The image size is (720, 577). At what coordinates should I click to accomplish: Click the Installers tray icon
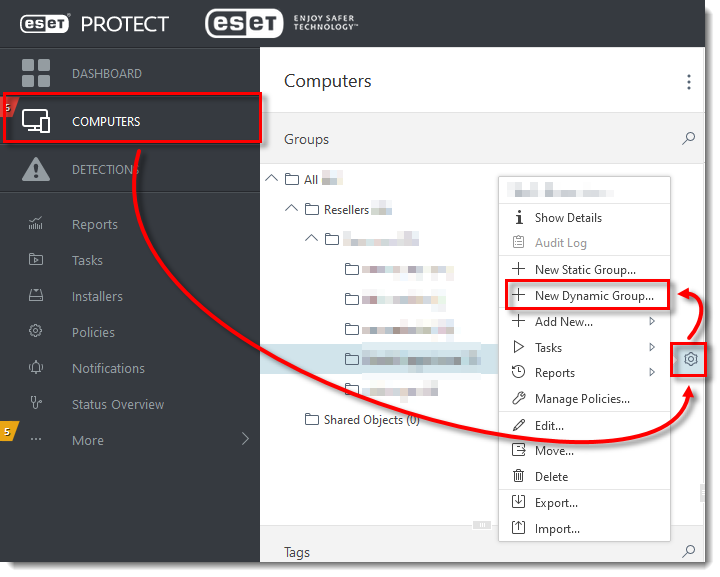[35, 295]
